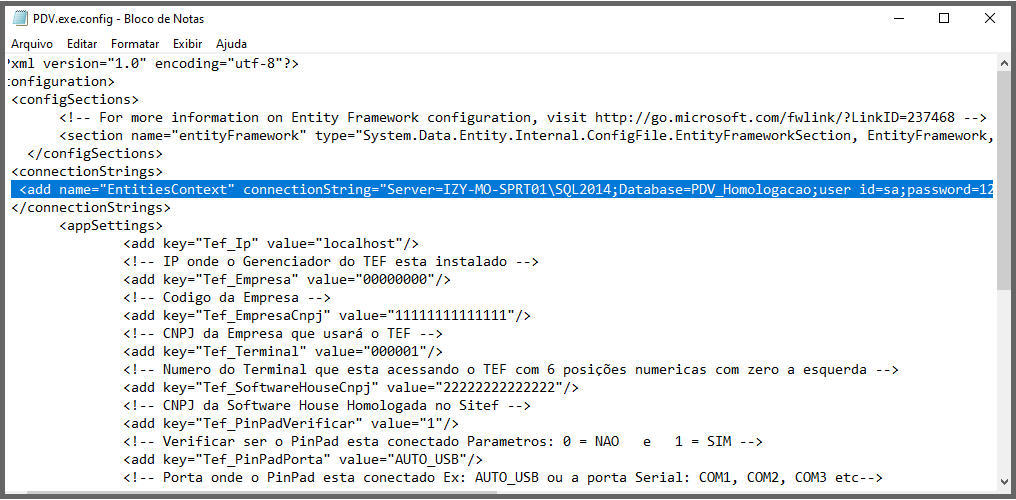
Task: Minimize the Bloco de Notas window
Action: (x=899, y=19)
